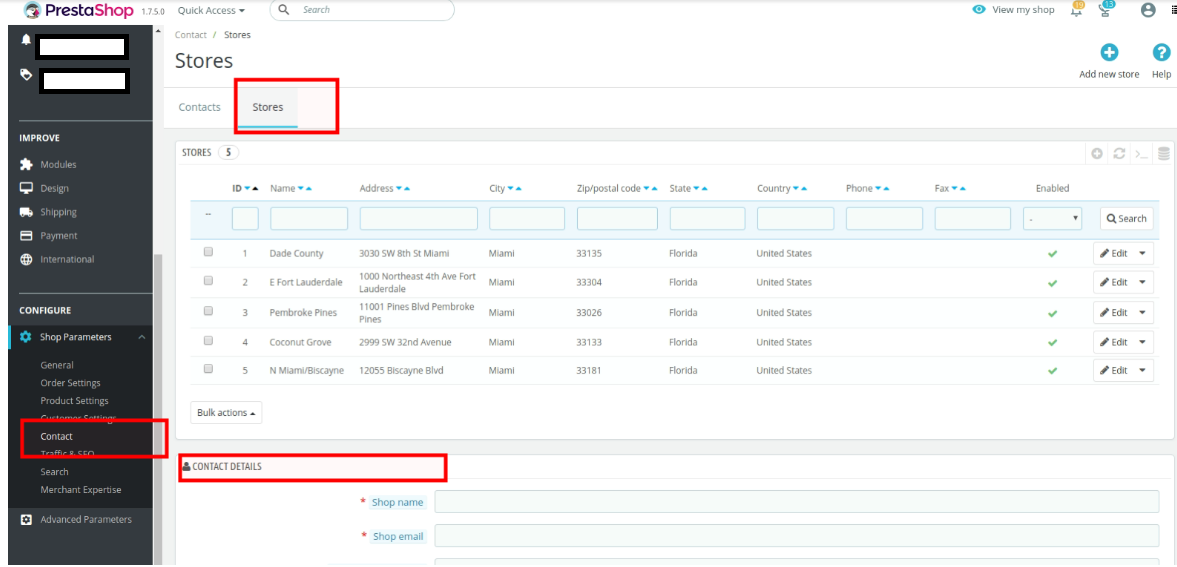Viewport: 1177px width, 567px height.
Task: Click the sidebar bell icon
Action: [x=26, y=40]
